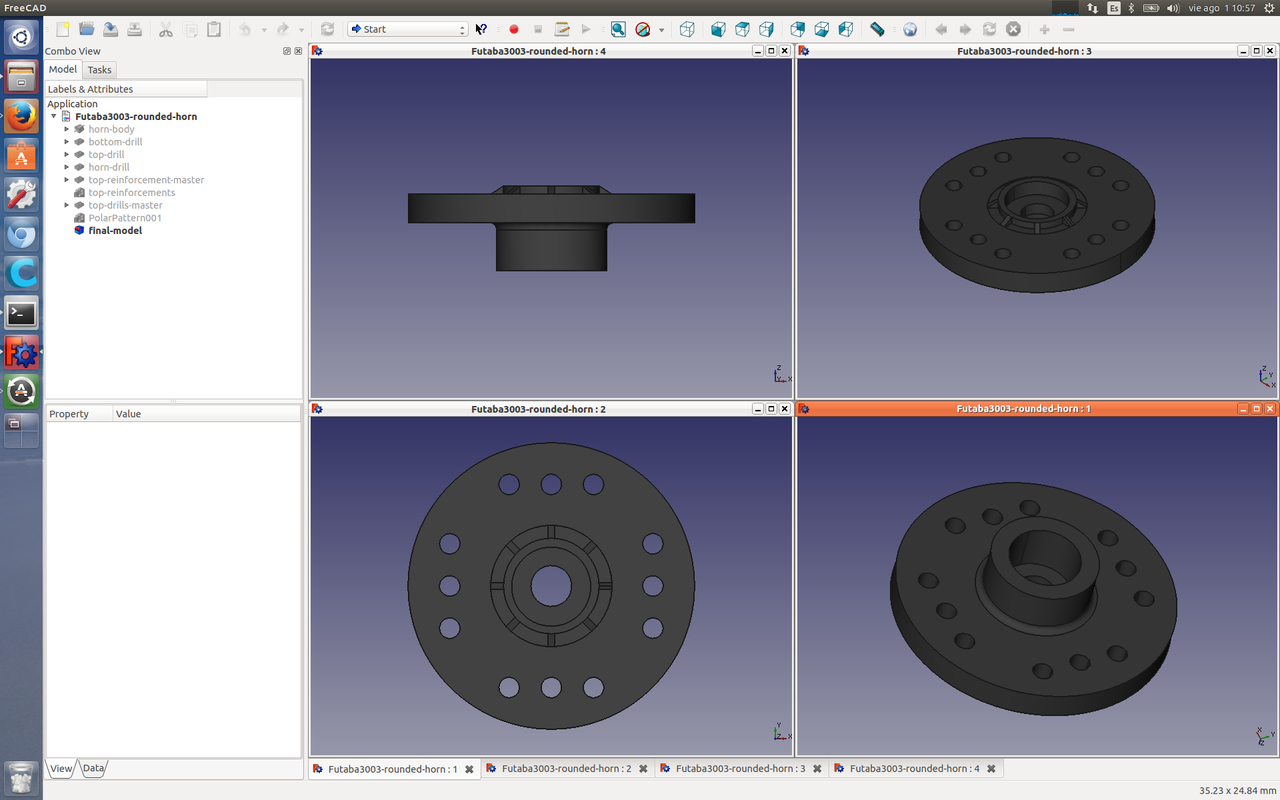Click the Fit all view icon
1280x800 pixels.
click(x=618, y=30)
